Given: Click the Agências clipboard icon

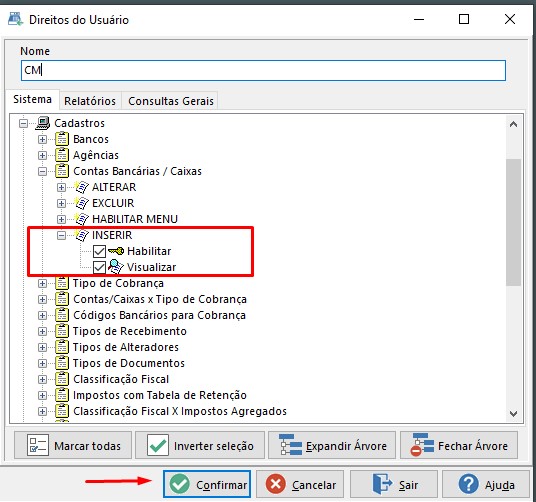Looking at the screenshot, I should (x=62, y=155).
